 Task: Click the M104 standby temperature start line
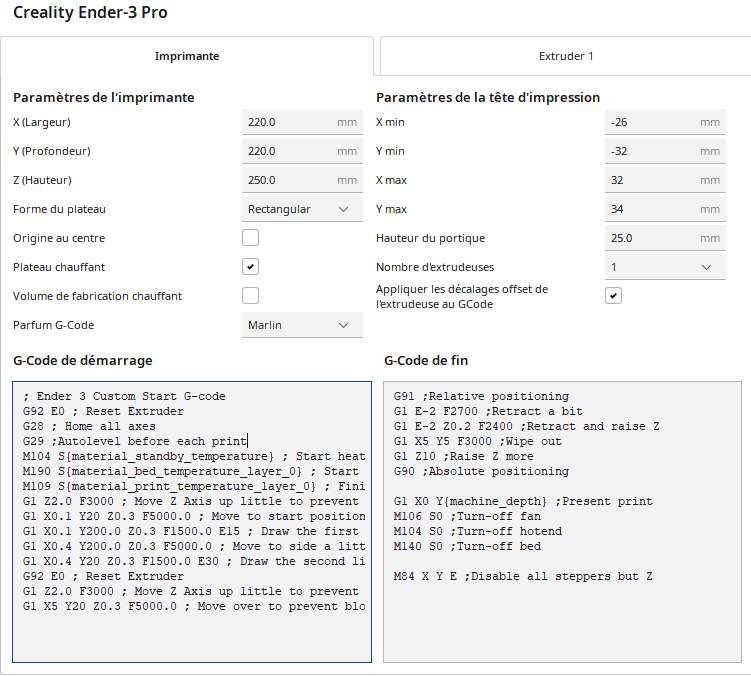tap(193, 456)
